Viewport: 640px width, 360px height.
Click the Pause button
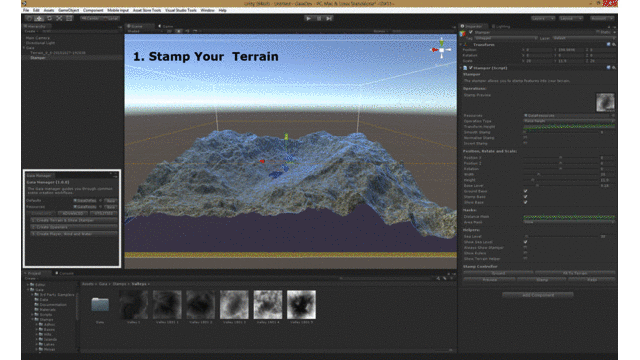pos(319,18)
